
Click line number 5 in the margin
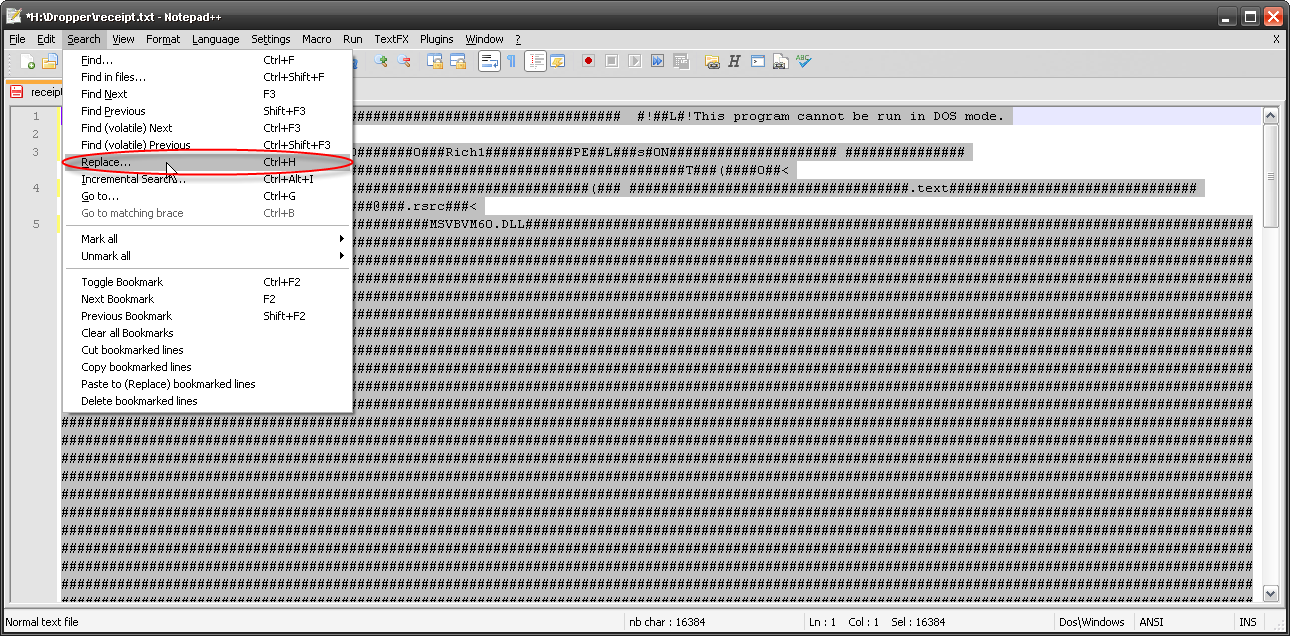(x=35, y=223)
